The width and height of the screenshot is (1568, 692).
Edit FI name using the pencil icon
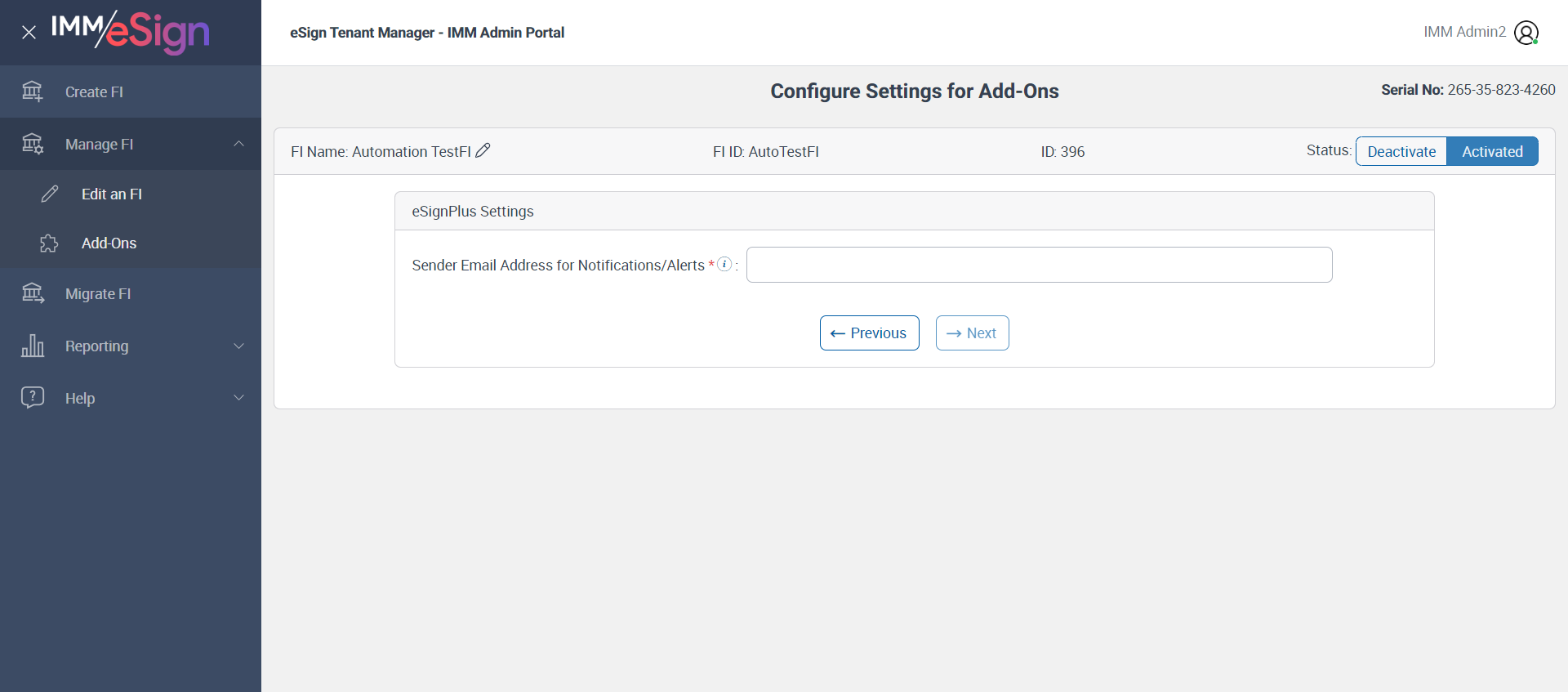tap(483, 150)
